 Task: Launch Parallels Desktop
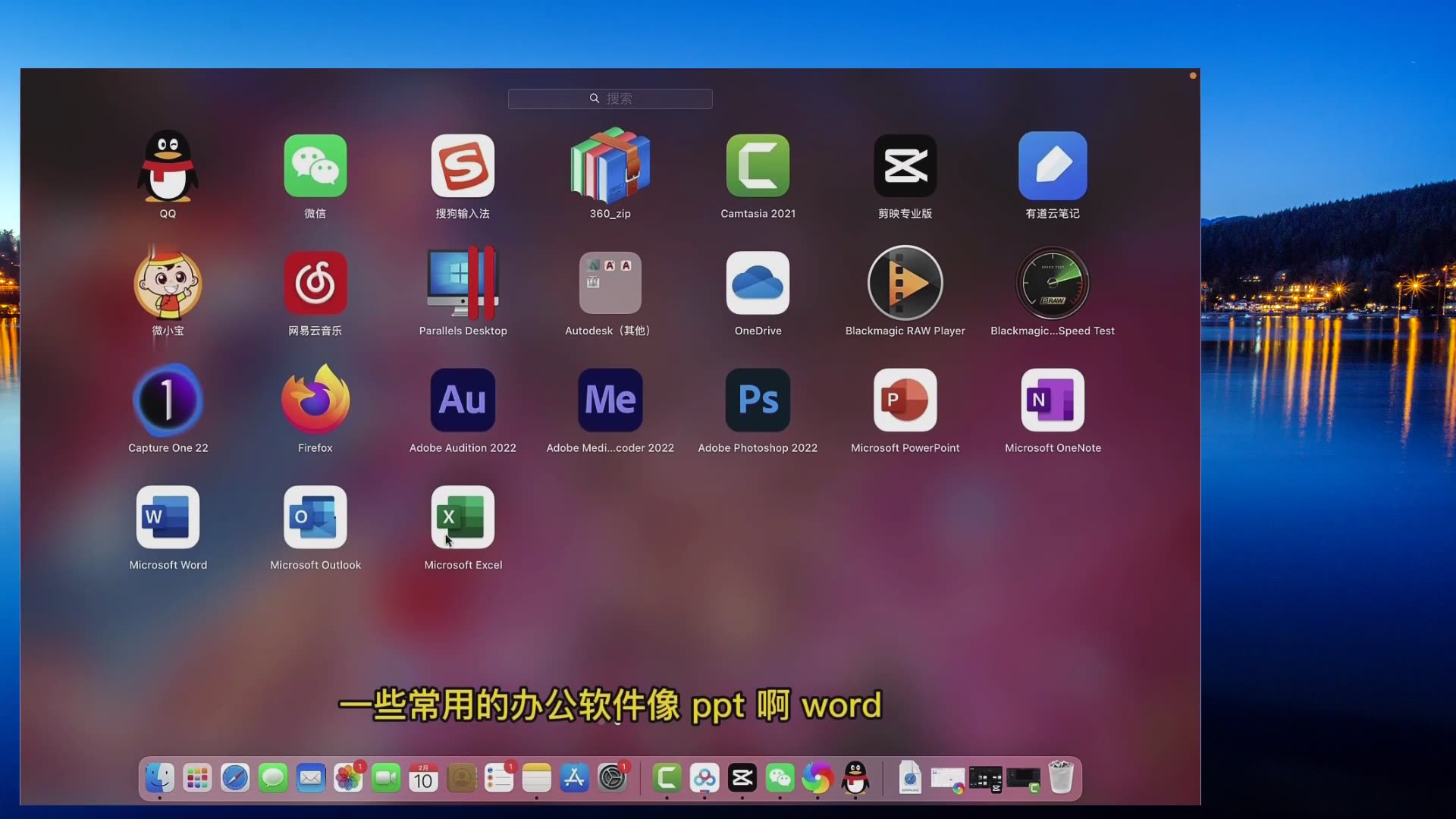coord(463,283)
